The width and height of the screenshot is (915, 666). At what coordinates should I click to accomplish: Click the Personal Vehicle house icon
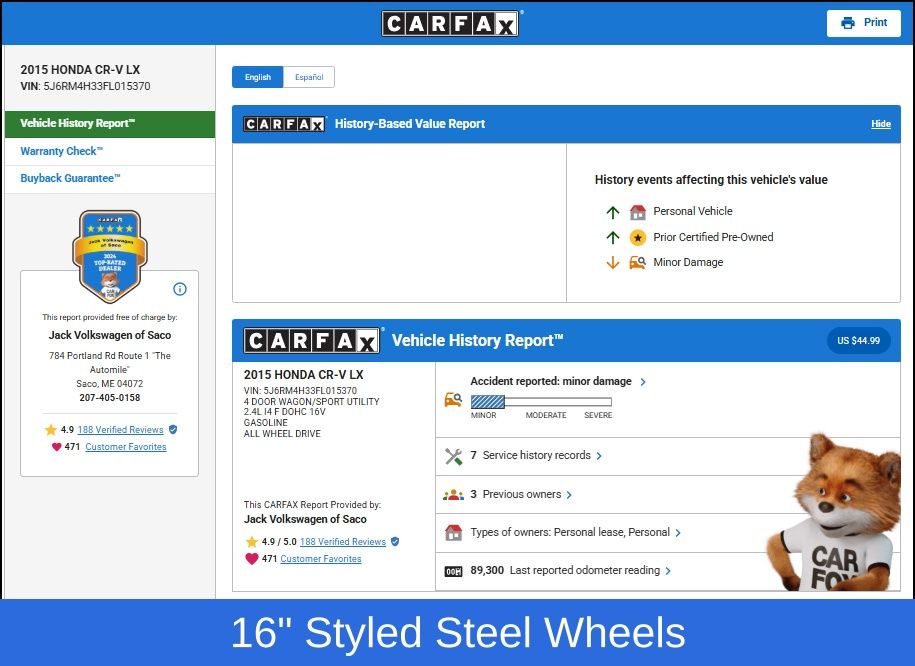point(638,212)
